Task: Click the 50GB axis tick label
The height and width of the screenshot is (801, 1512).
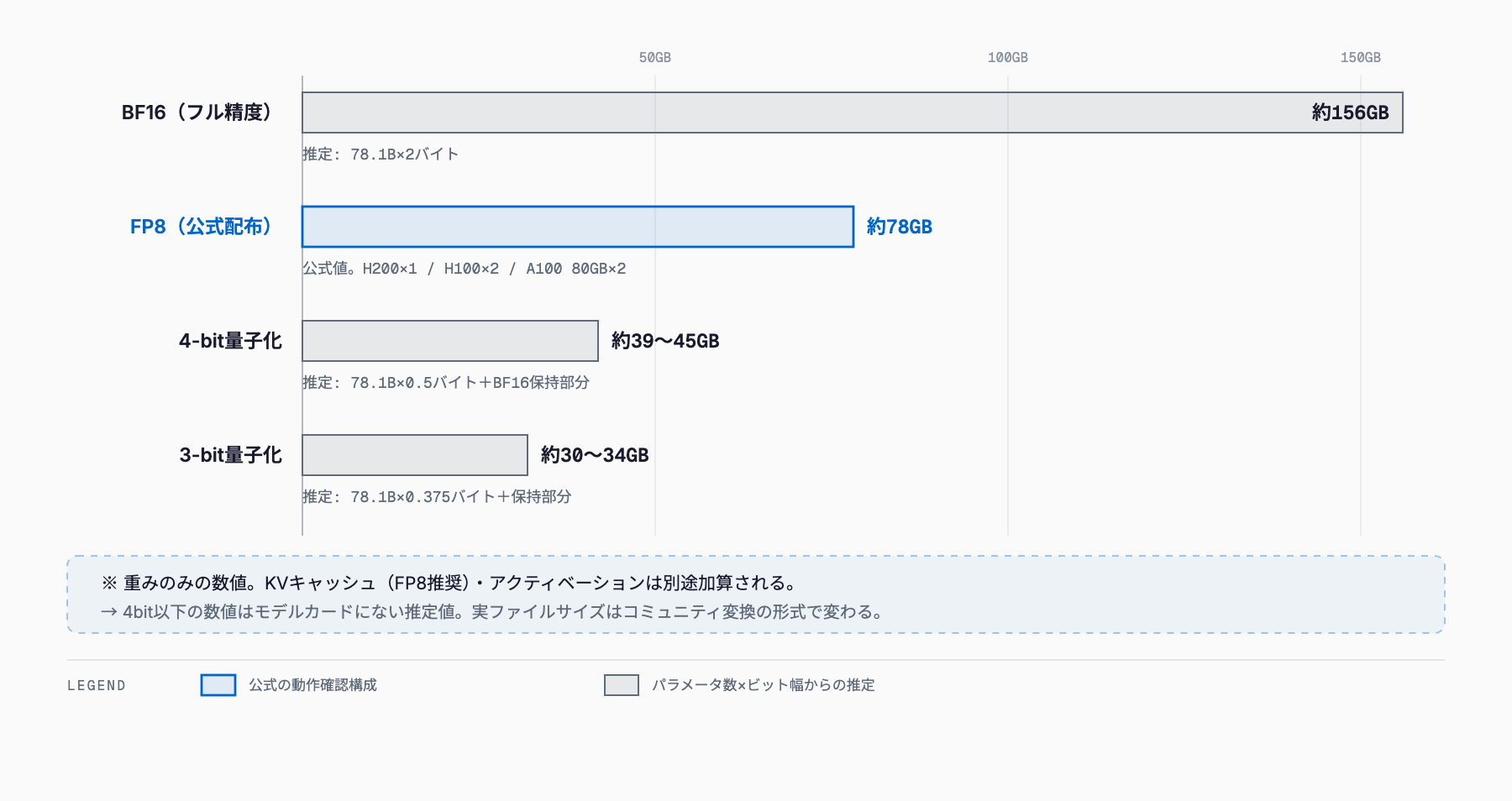Action: click(x=655, y=58)
